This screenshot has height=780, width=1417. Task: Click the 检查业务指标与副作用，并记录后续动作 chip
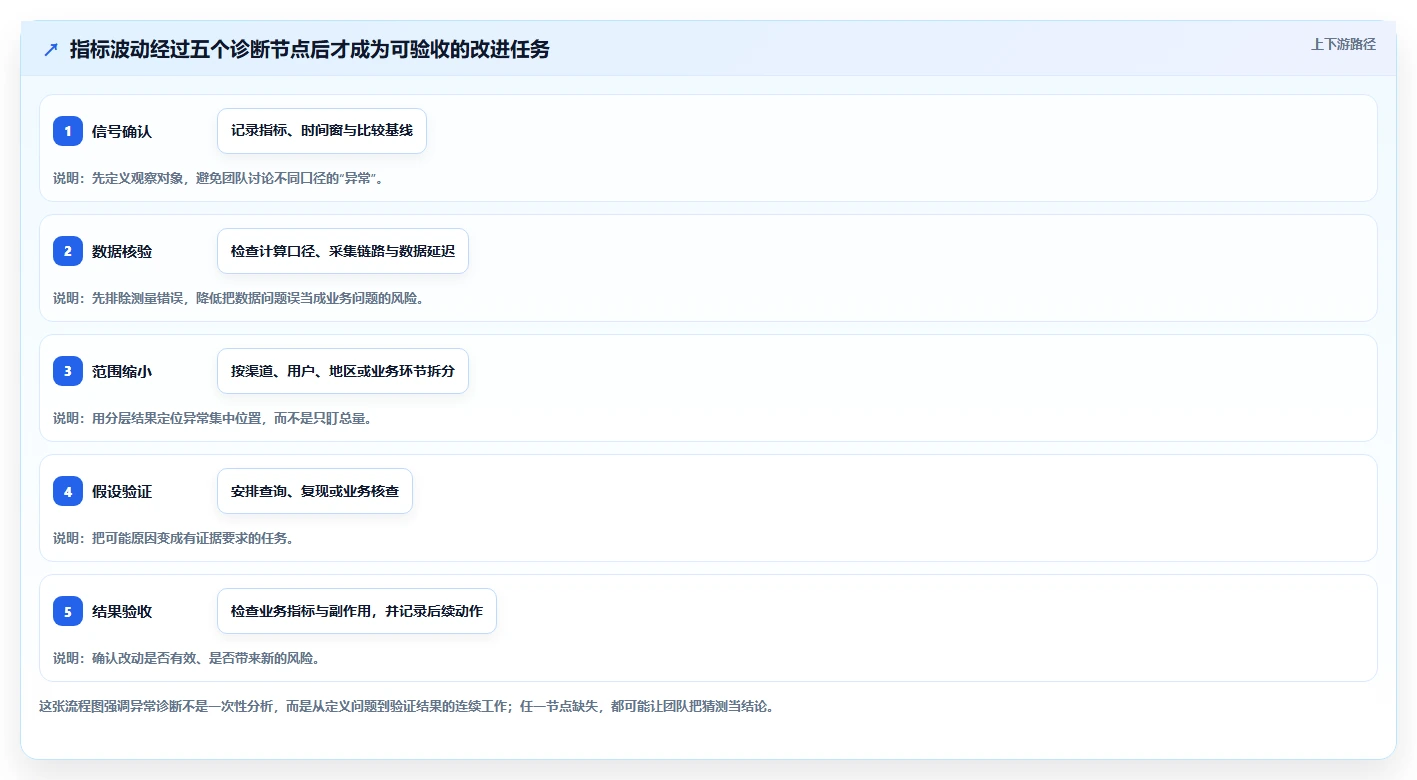[357, 611]
